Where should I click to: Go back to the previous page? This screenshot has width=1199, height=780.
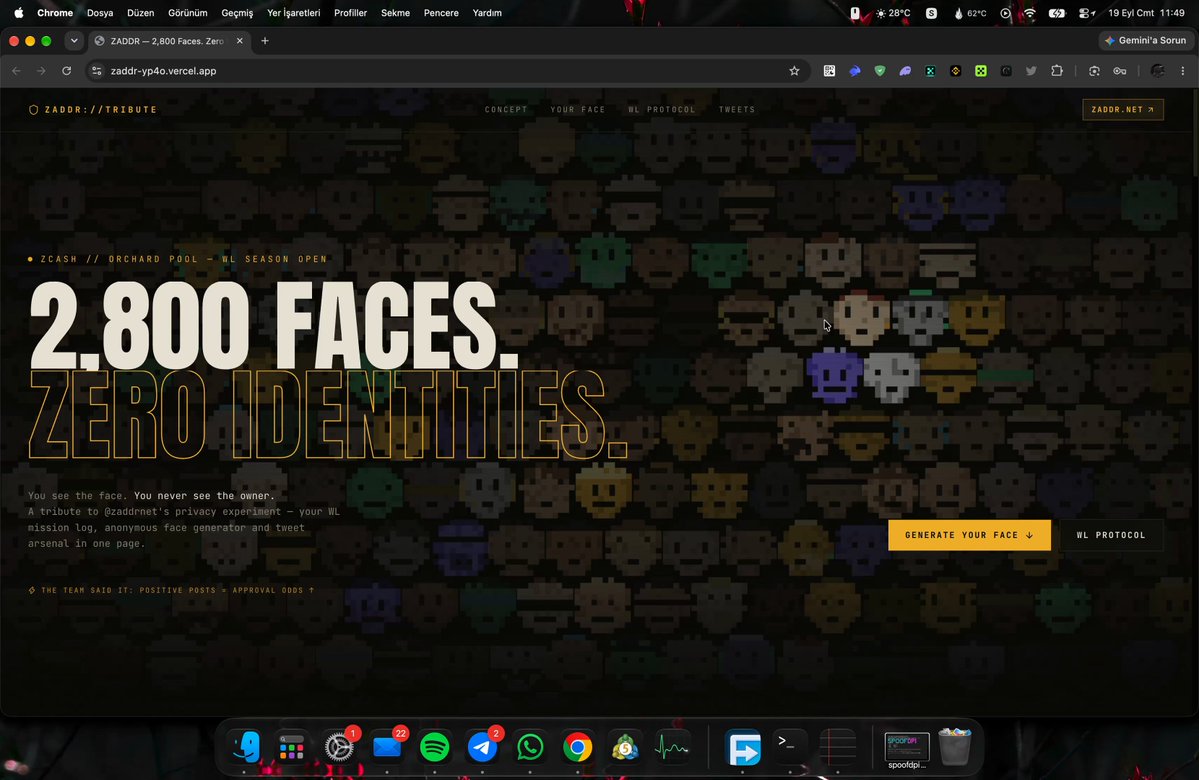click(17, 71)
